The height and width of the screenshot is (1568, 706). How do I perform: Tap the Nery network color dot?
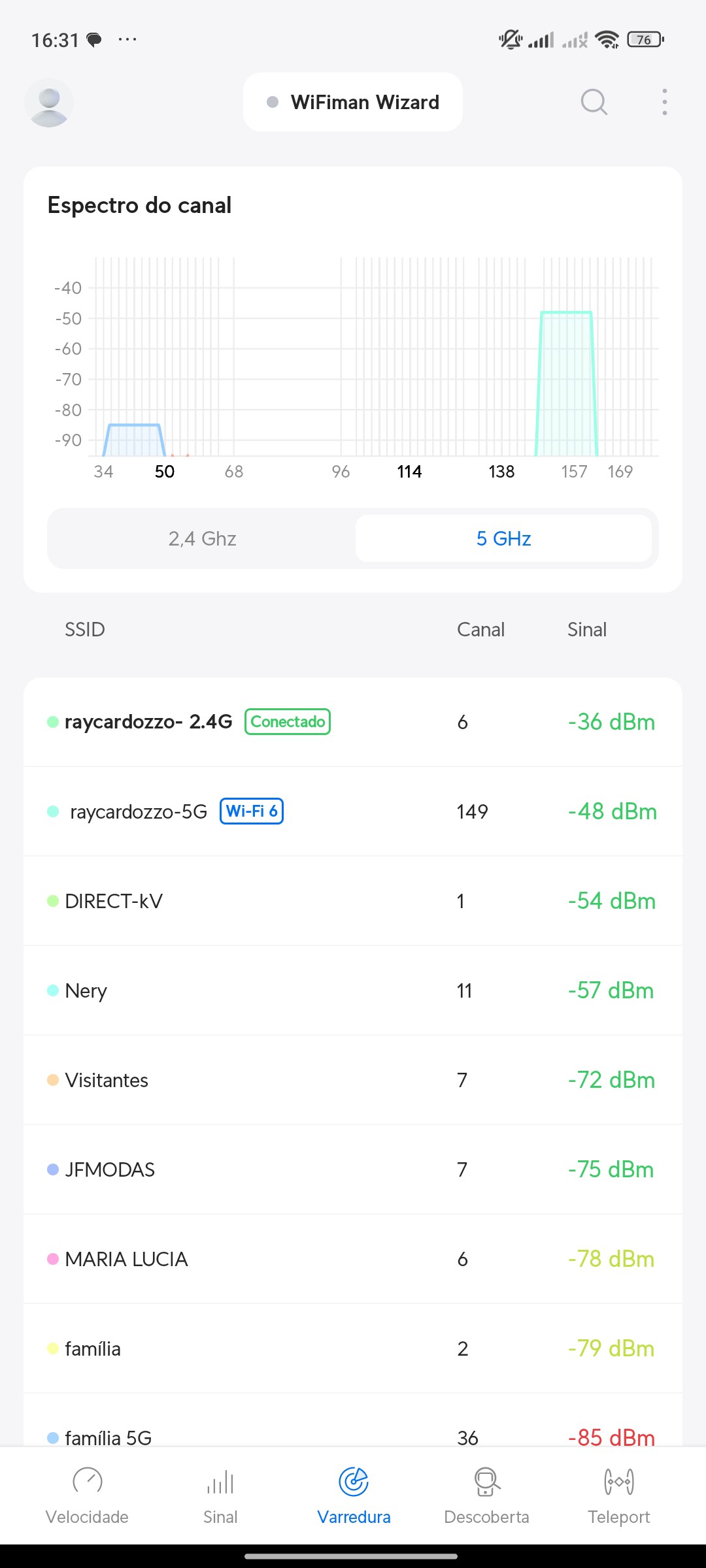coord(53,990)
